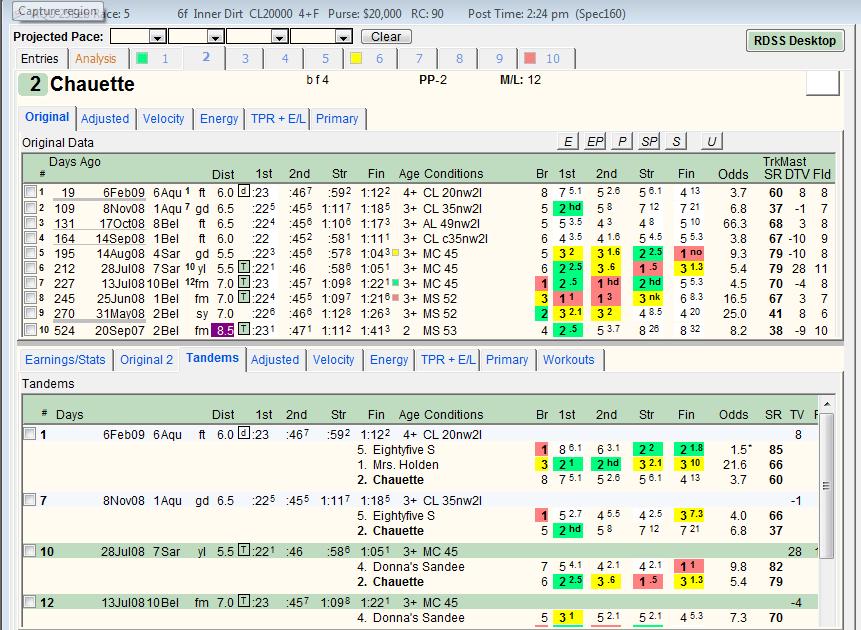Click the boxed T marker in Tandems race 10

pos(244,550)
